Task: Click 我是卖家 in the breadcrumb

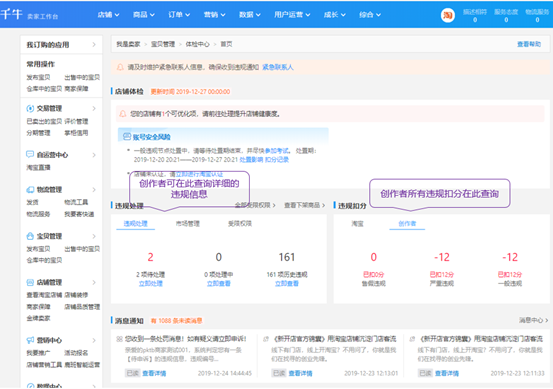Action: coord(128,44)
